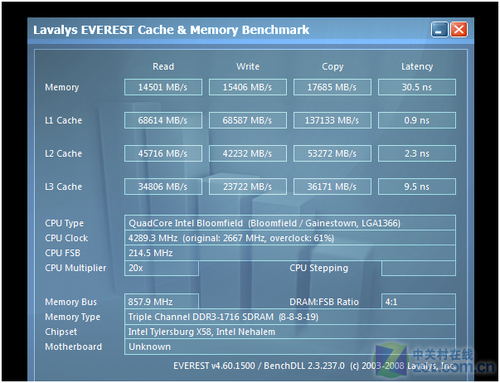Click the L2 Cache row label
Screen dimensions: 500x383
click(x=63, y=154)
